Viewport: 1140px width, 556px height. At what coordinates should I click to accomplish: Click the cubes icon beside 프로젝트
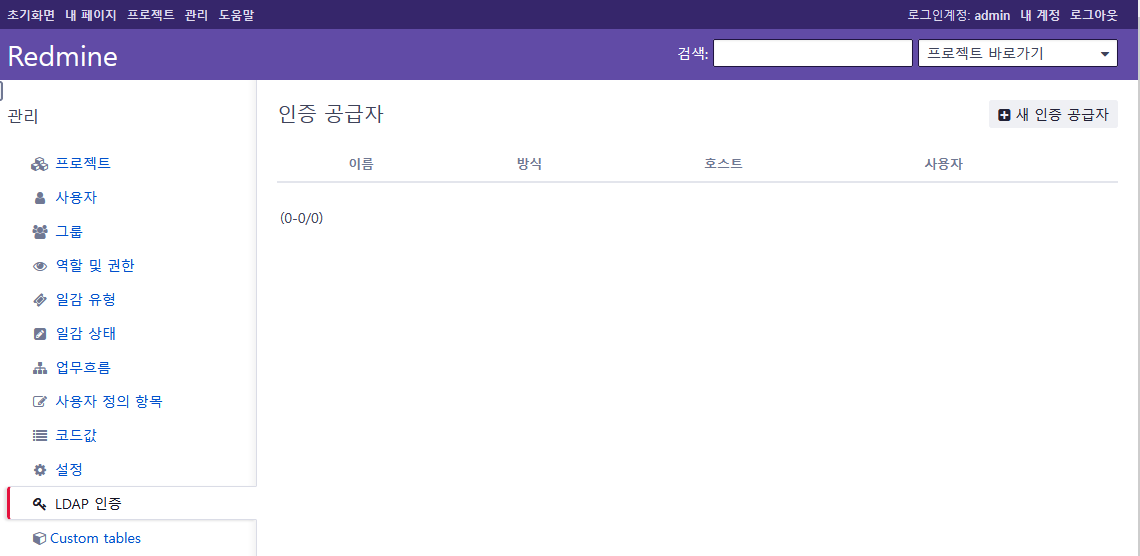39,164
